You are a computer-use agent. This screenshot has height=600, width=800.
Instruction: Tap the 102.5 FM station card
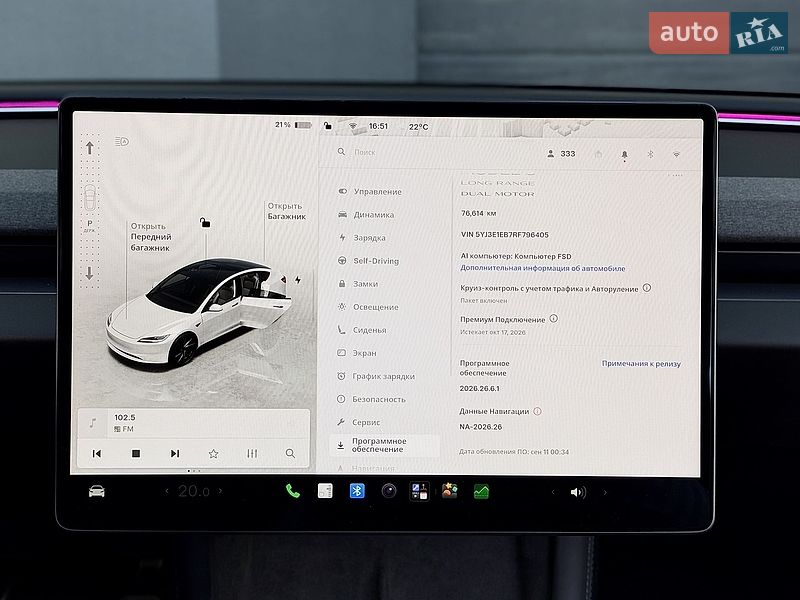193,423
